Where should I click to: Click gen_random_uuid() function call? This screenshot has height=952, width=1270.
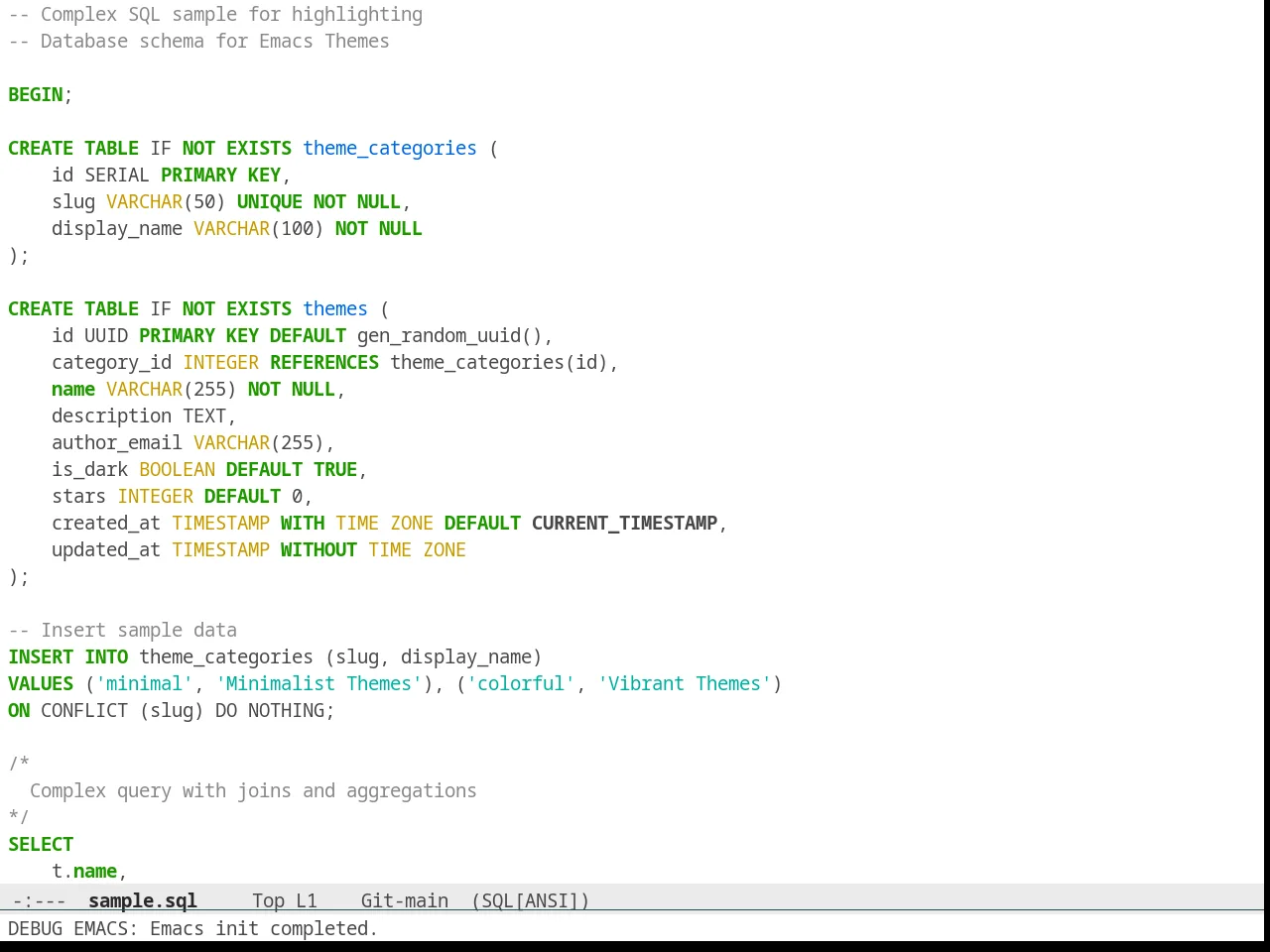coord(449,335)
